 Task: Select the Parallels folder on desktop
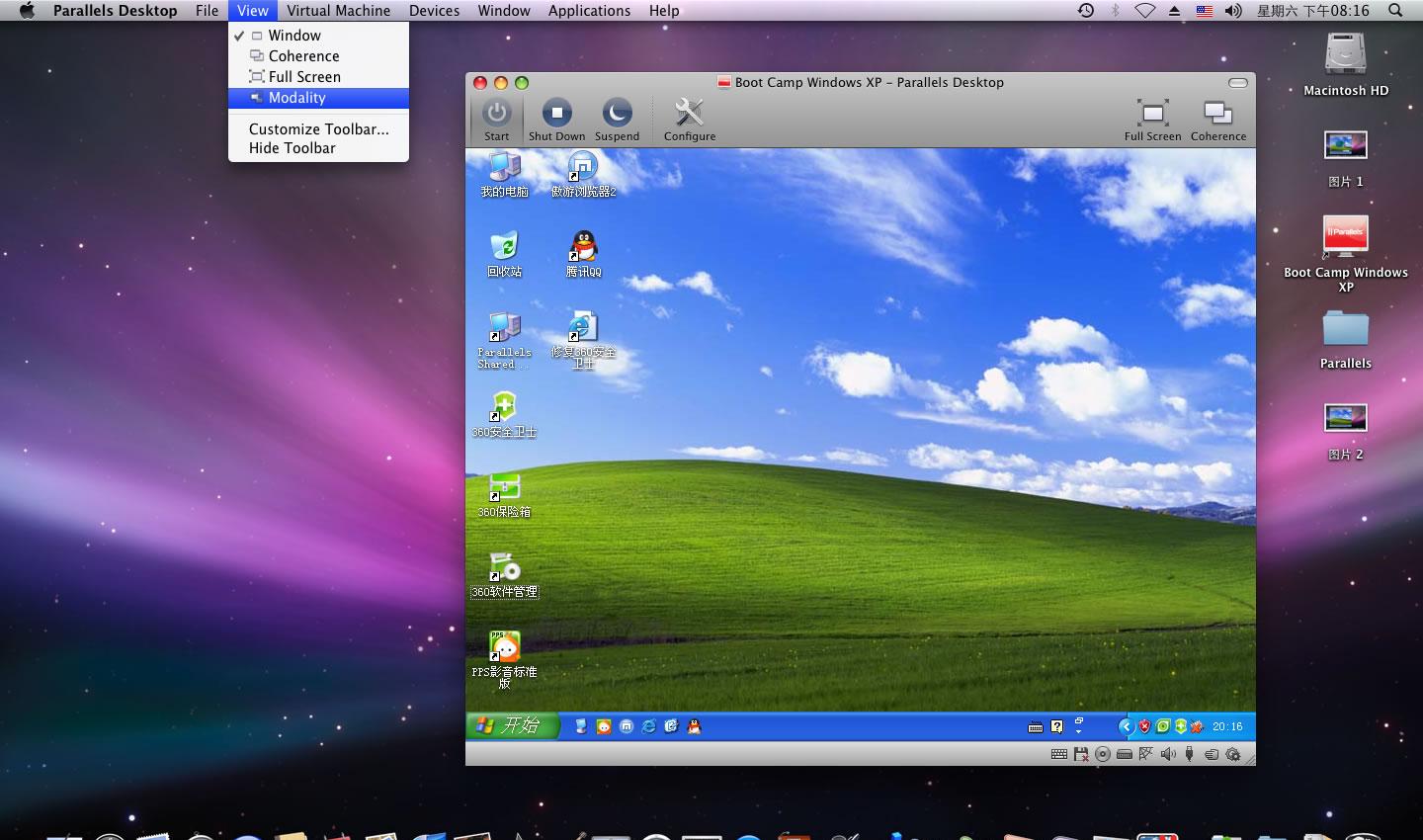click(x=1345, y=340)
